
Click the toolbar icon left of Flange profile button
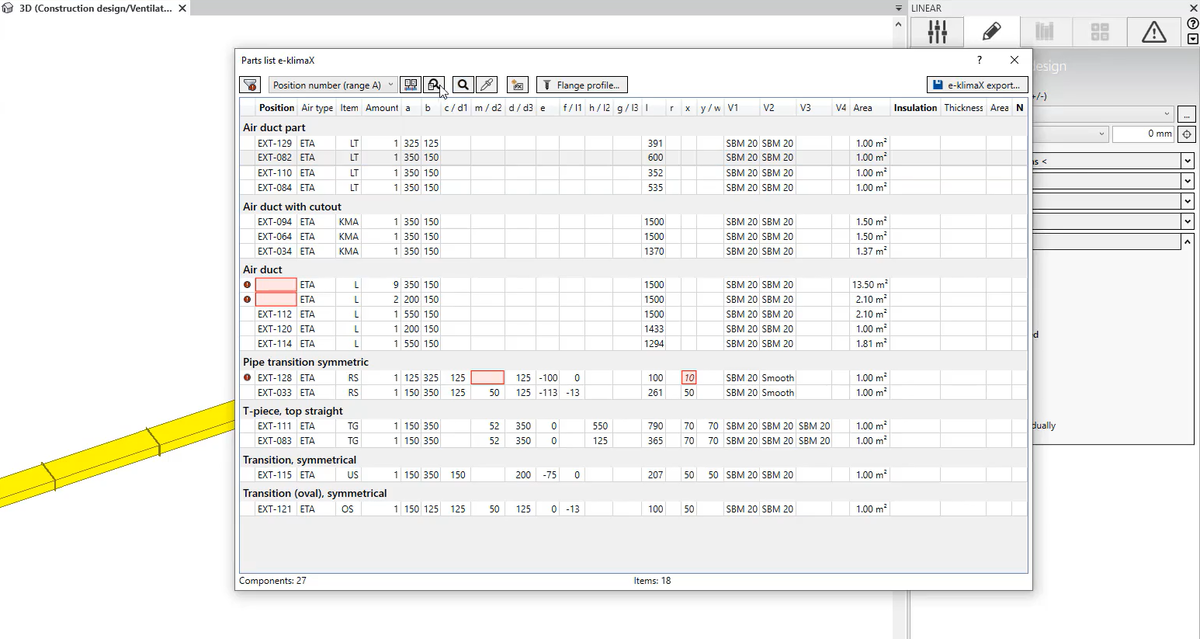[517, 85]
